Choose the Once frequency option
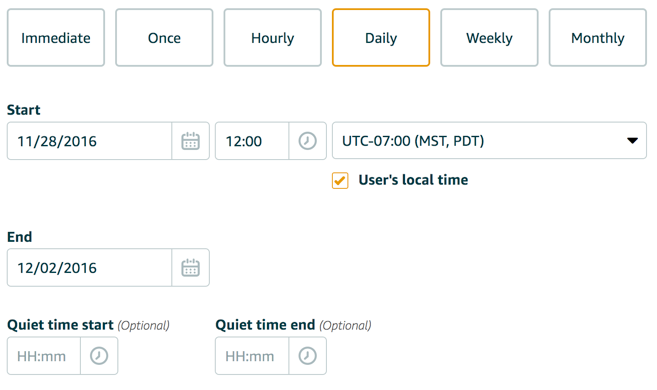 (164, 38)
